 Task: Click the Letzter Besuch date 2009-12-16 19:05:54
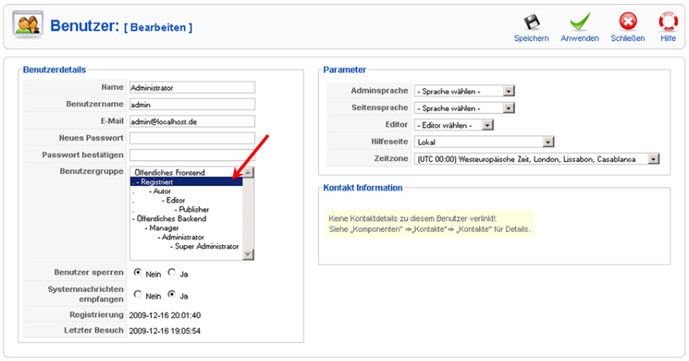(165, 331)
